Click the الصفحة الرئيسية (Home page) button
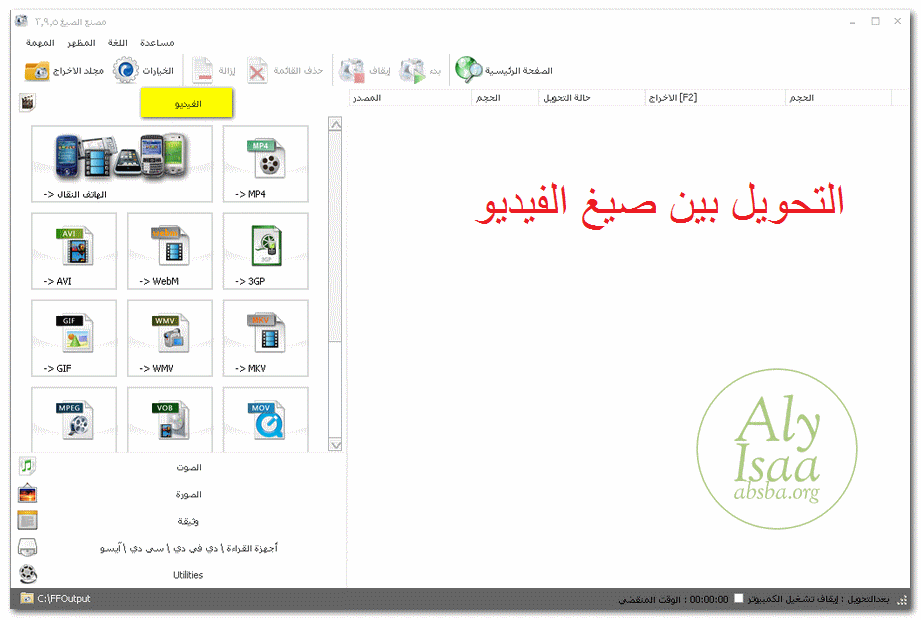The height and width of the screenshot is (620, 921). pyautogui.click(x=504, y=71)
